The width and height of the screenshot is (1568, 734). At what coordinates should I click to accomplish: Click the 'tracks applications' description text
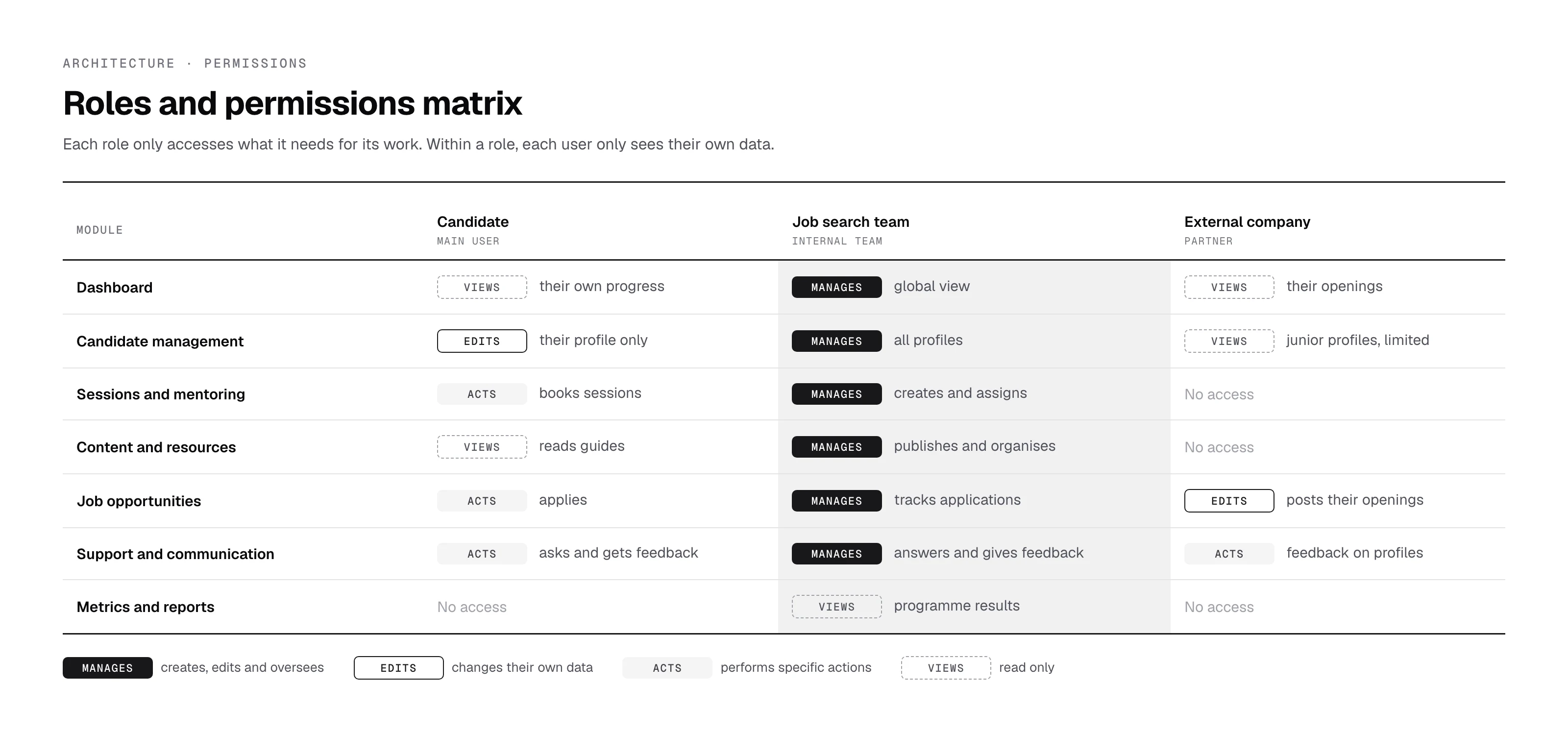957,500
